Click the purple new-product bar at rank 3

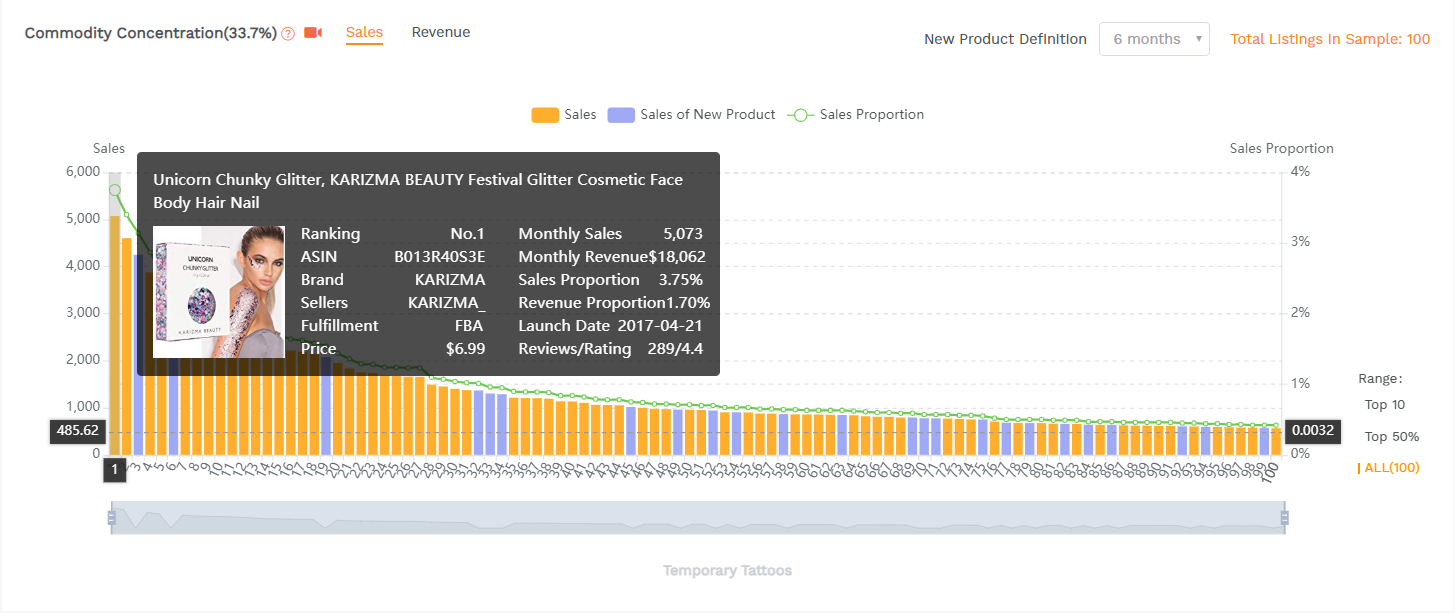[x=138, y=400]
